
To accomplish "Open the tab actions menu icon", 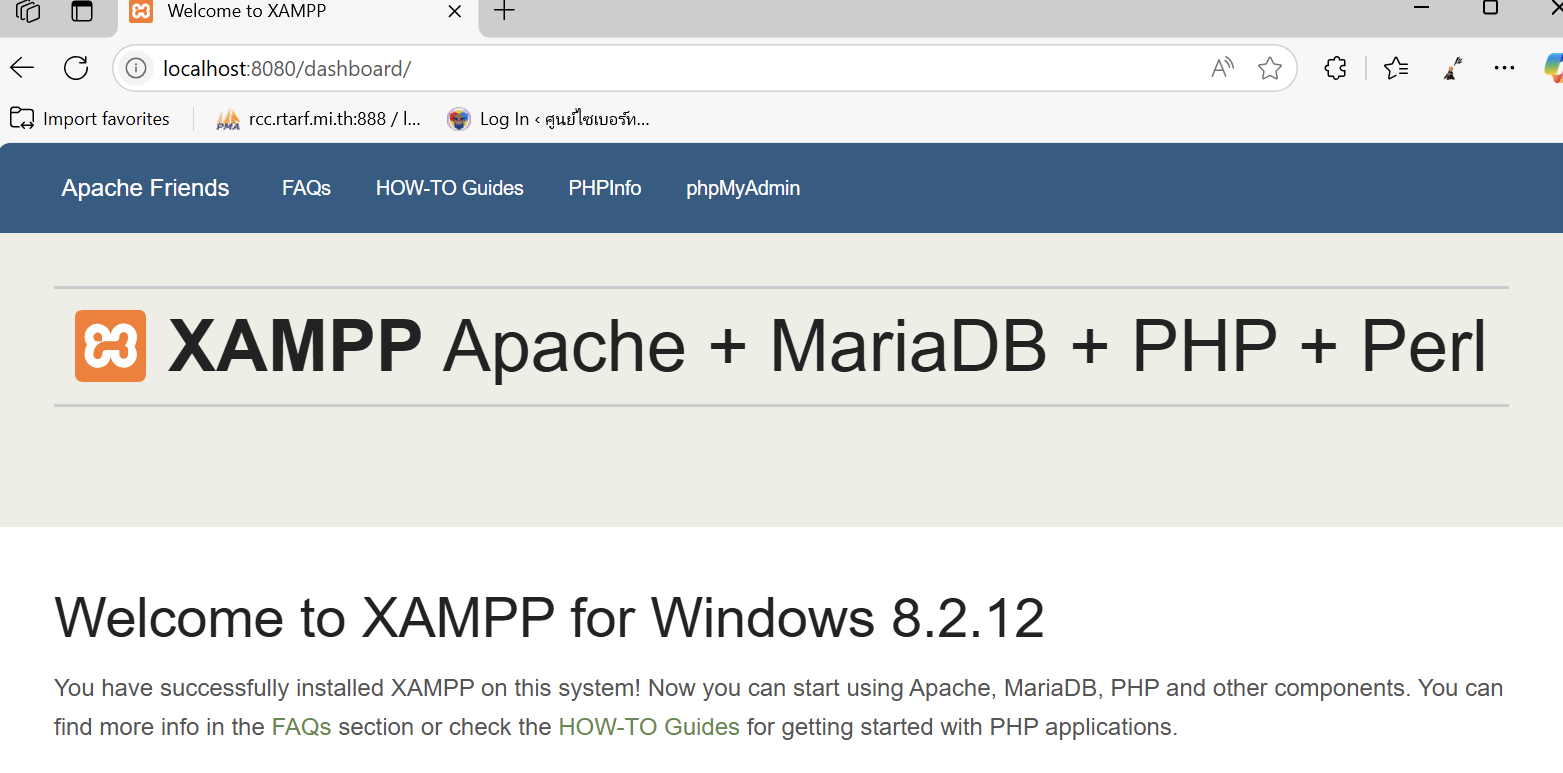I will click(82, 11).
